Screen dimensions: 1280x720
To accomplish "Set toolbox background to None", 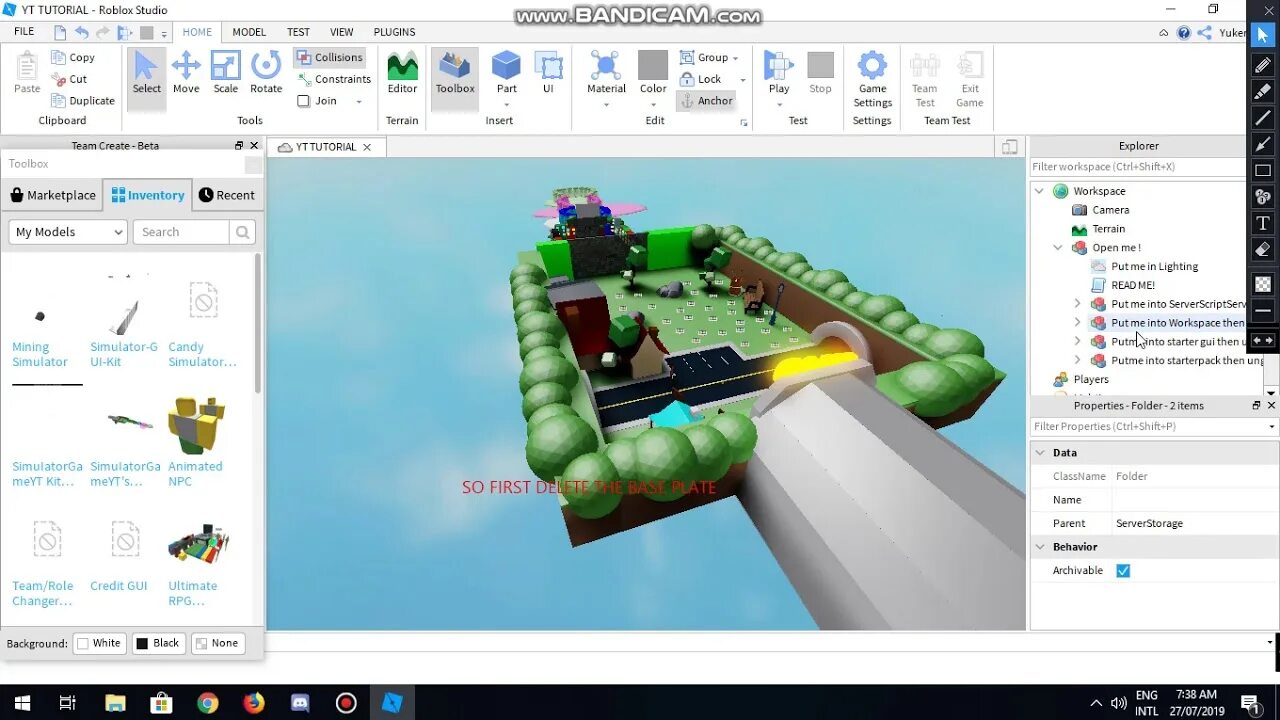I will pos(217,643).
